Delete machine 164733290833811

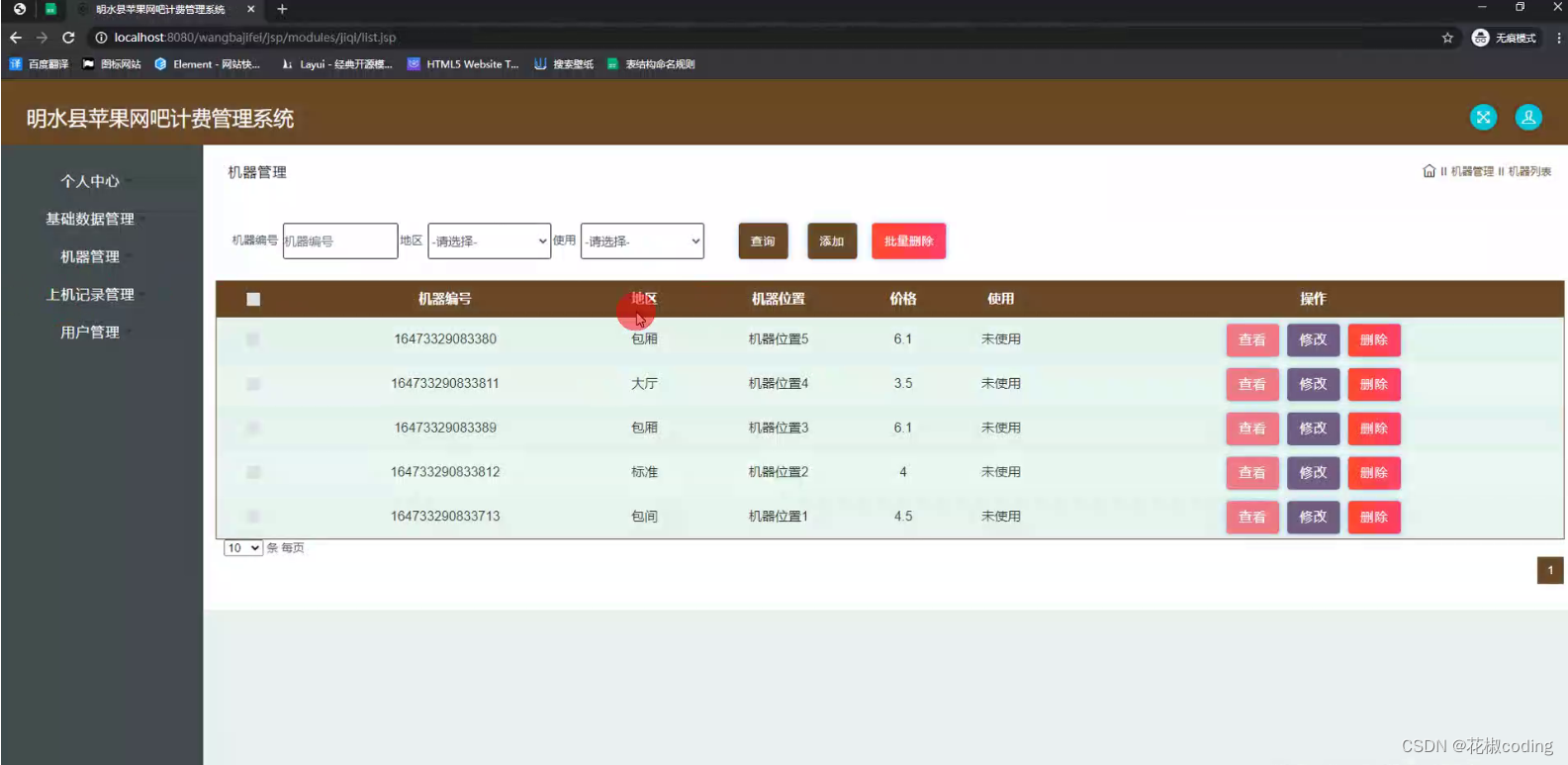[x=1374, y=384]
